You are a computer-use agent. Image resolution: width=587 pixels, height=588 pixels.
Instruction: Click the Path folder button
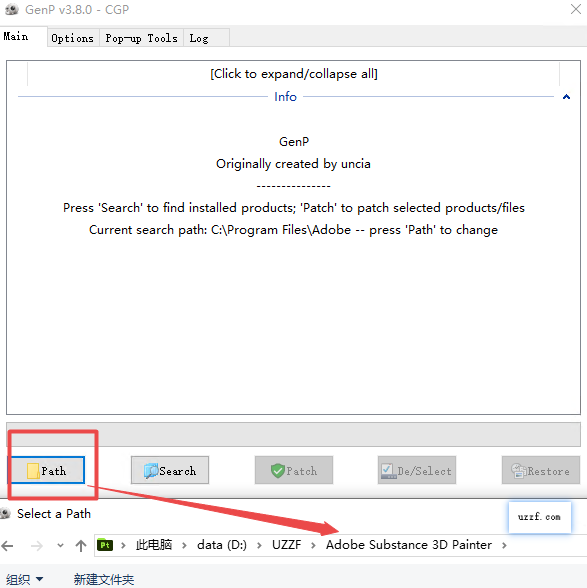click(48, 470)
